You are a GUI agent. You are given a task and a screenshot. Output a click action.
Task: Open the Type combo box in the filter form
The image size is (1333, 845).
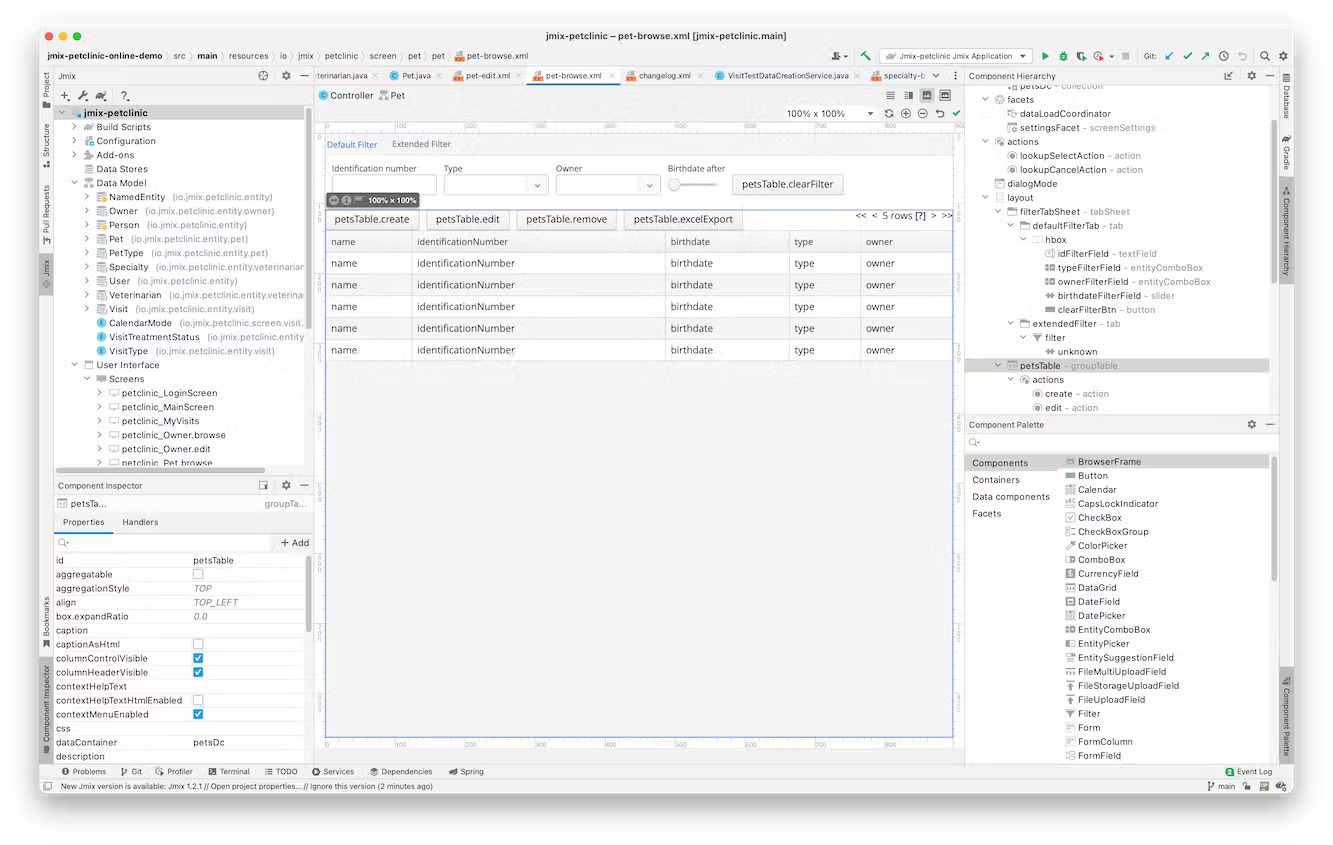tap(537, 185)
